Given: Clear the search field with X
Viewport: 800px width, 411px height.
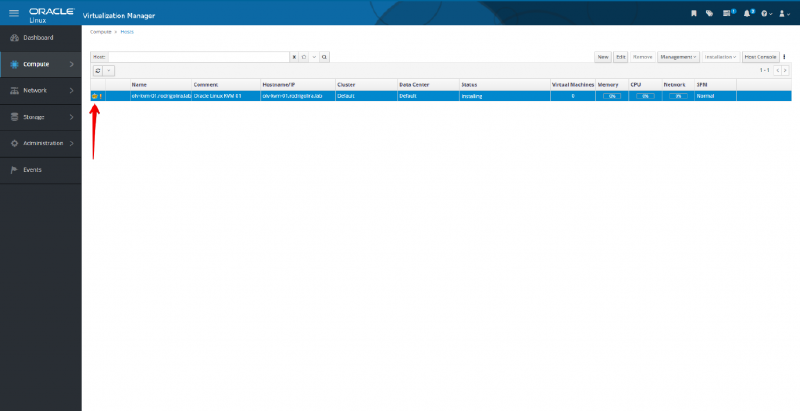Looking at the screenshot, I should (x=294, y=57).
